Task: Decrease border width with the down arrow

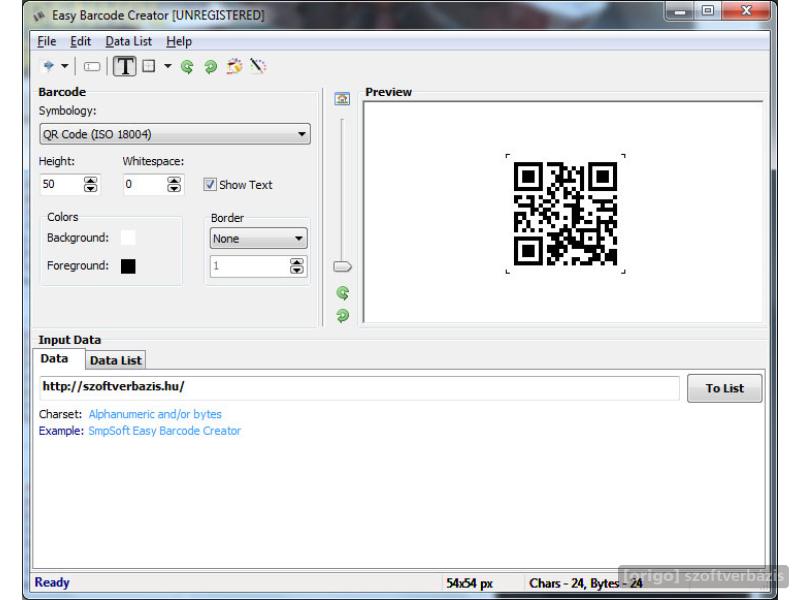Action: click(x=296, y=270)
